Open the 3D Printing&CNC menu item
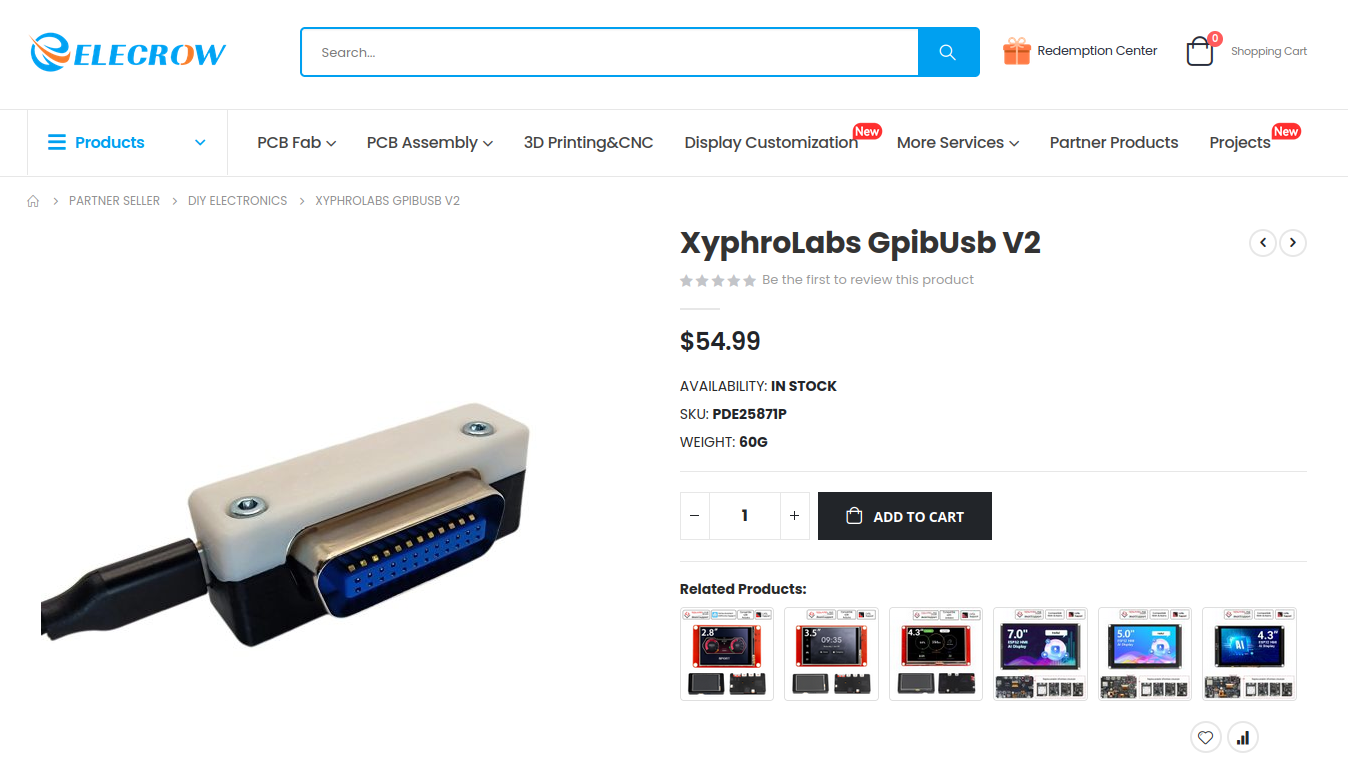 tap(589, 143)
